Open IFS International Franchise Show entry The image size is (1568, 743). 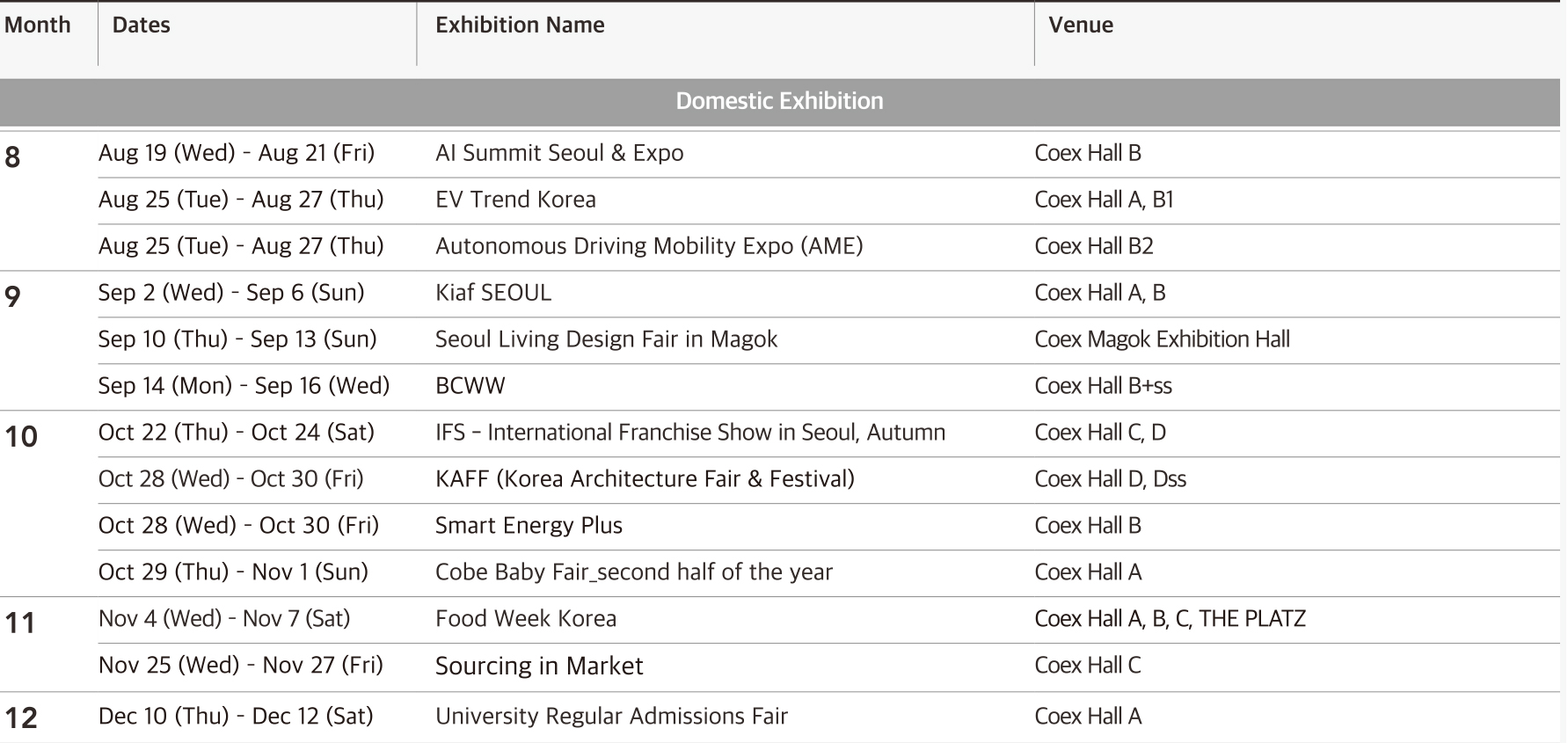click(690, 433)
